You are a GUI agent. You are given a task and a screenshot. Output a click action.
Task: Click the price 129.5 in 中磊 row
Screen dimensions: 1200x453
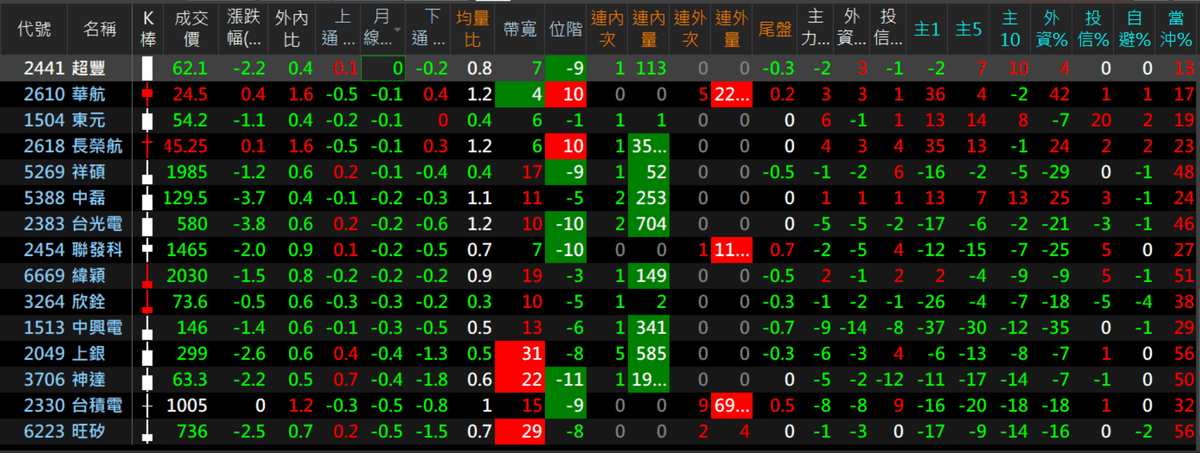[x=186, y=198]
